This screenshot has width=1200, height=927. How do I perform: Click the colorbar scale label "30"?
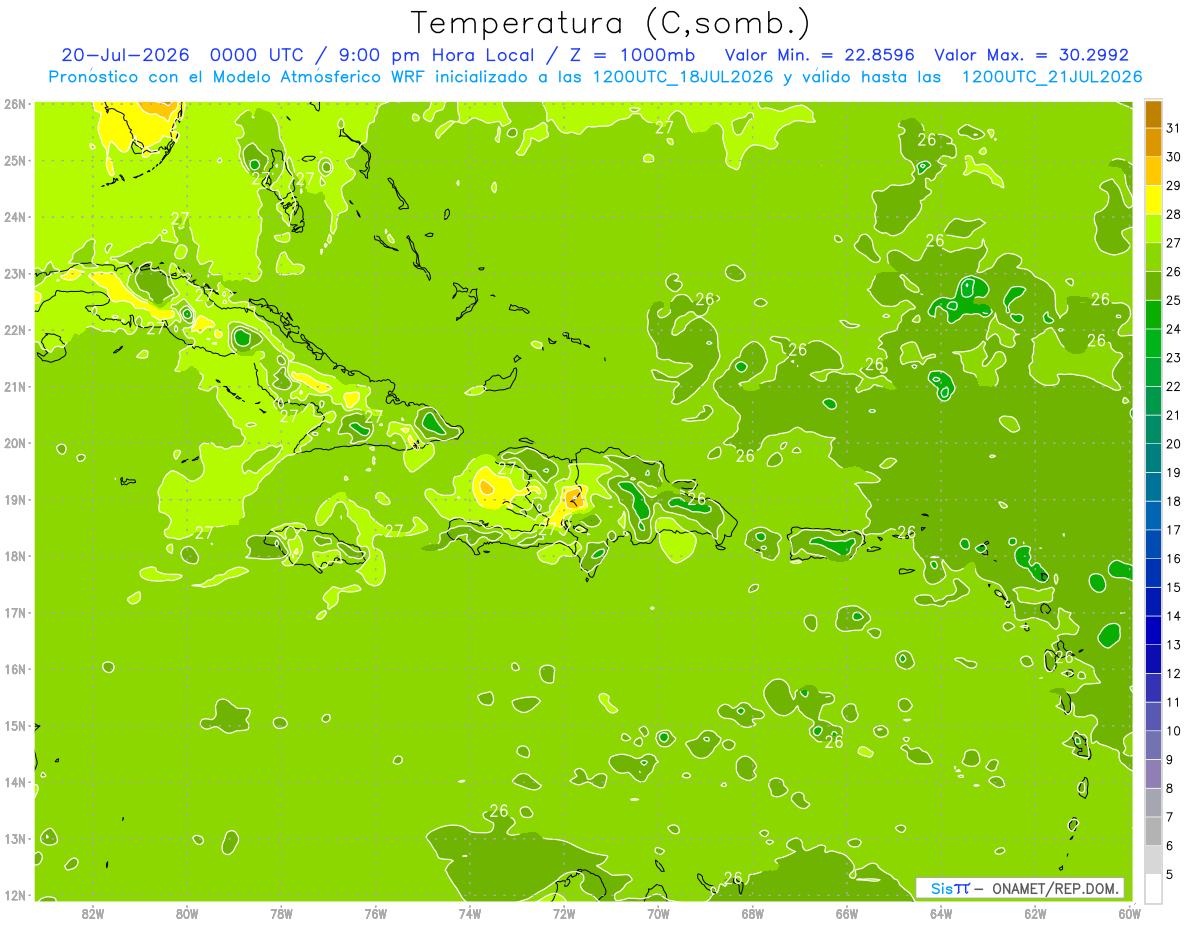click(x=1173, y=157)
